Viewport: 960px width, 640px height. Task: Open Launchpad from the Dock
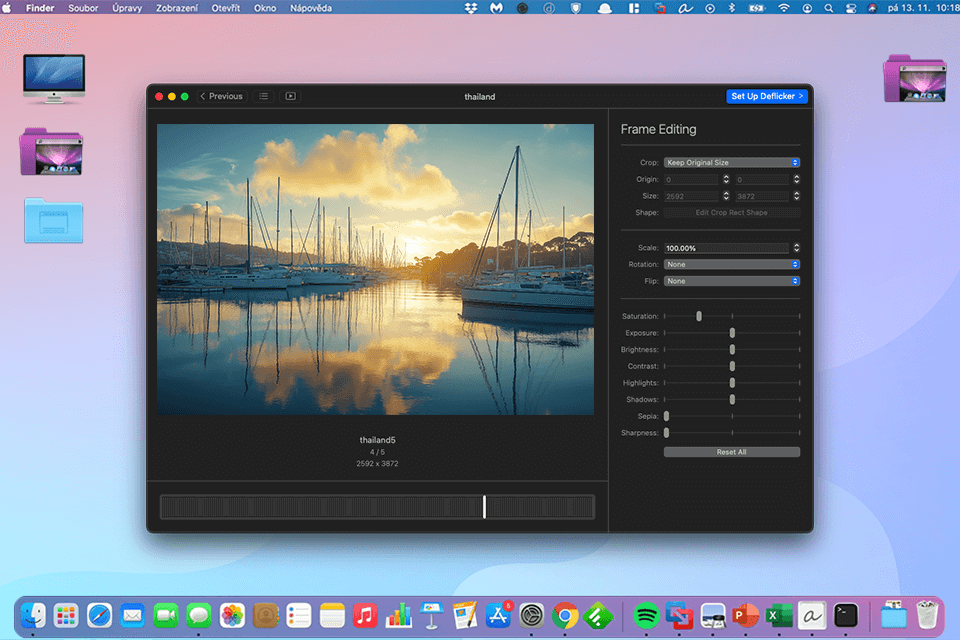point(66,616)
